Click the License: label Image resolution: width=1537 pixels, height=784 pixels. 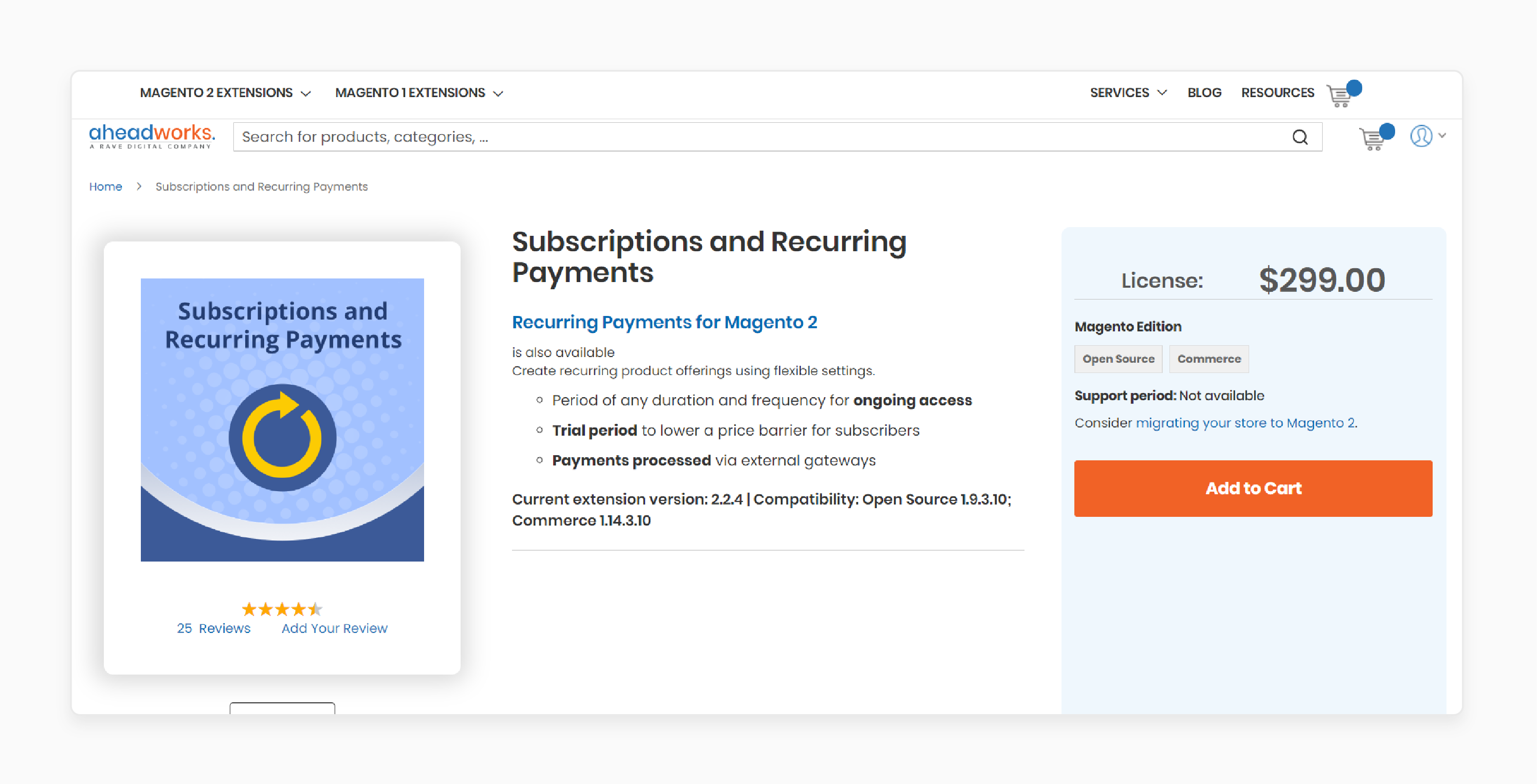1162,280
